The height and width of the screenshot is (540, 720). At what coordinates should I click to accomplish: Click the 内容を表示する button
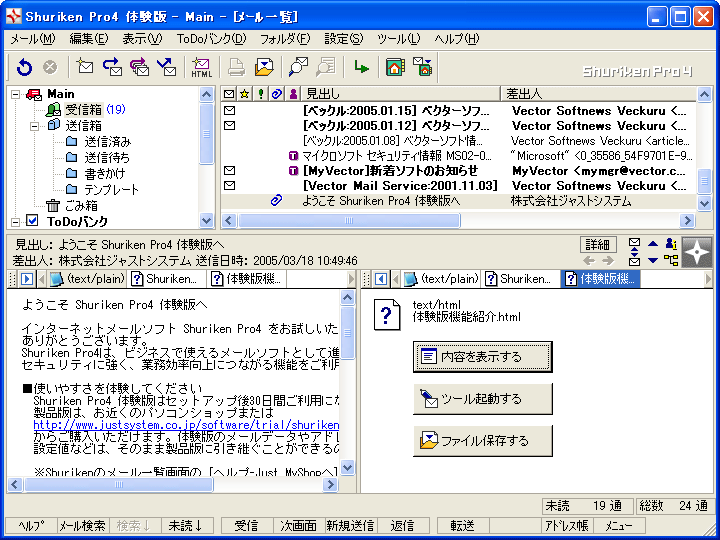pos(482,356)
